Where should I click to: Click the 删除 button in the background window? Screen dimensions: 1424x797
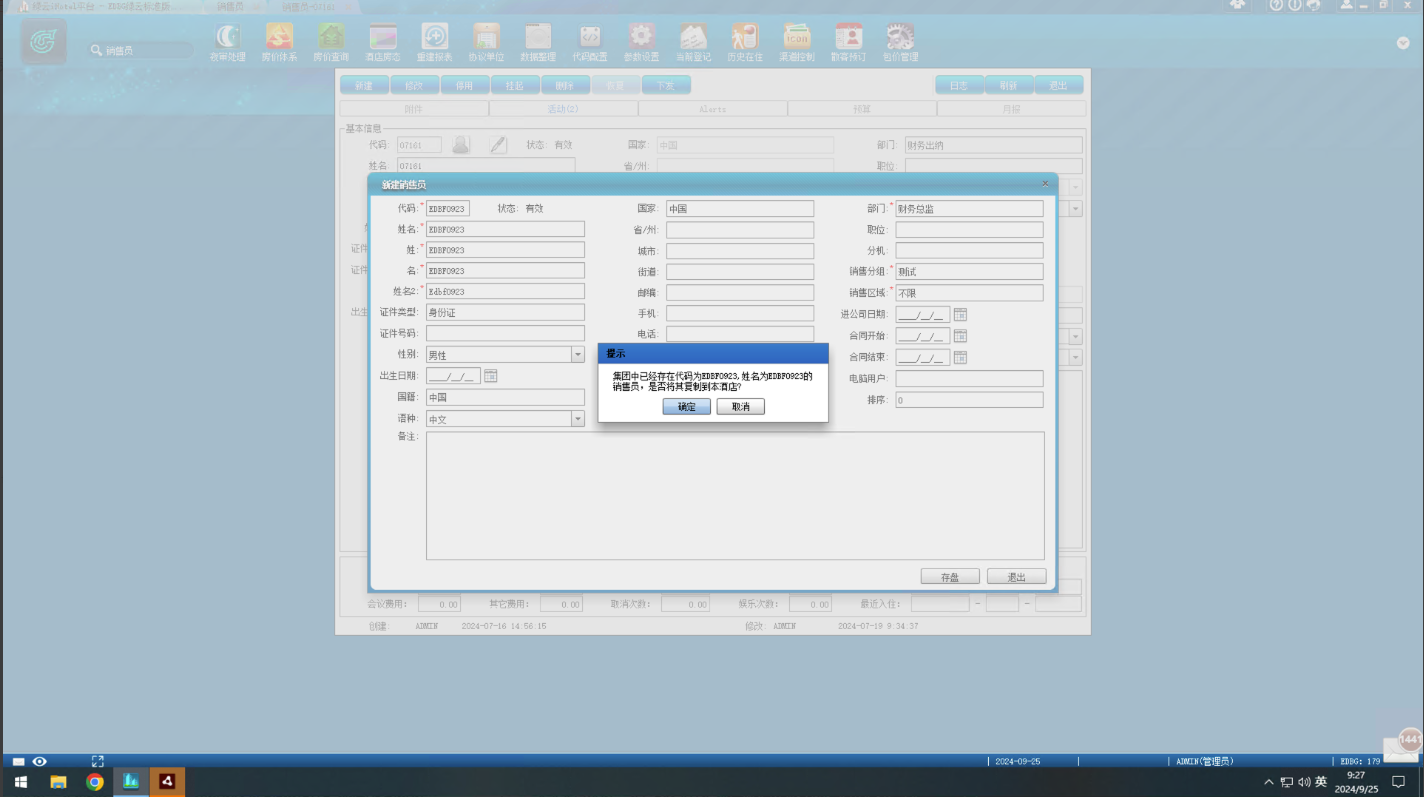coord(565,86)
